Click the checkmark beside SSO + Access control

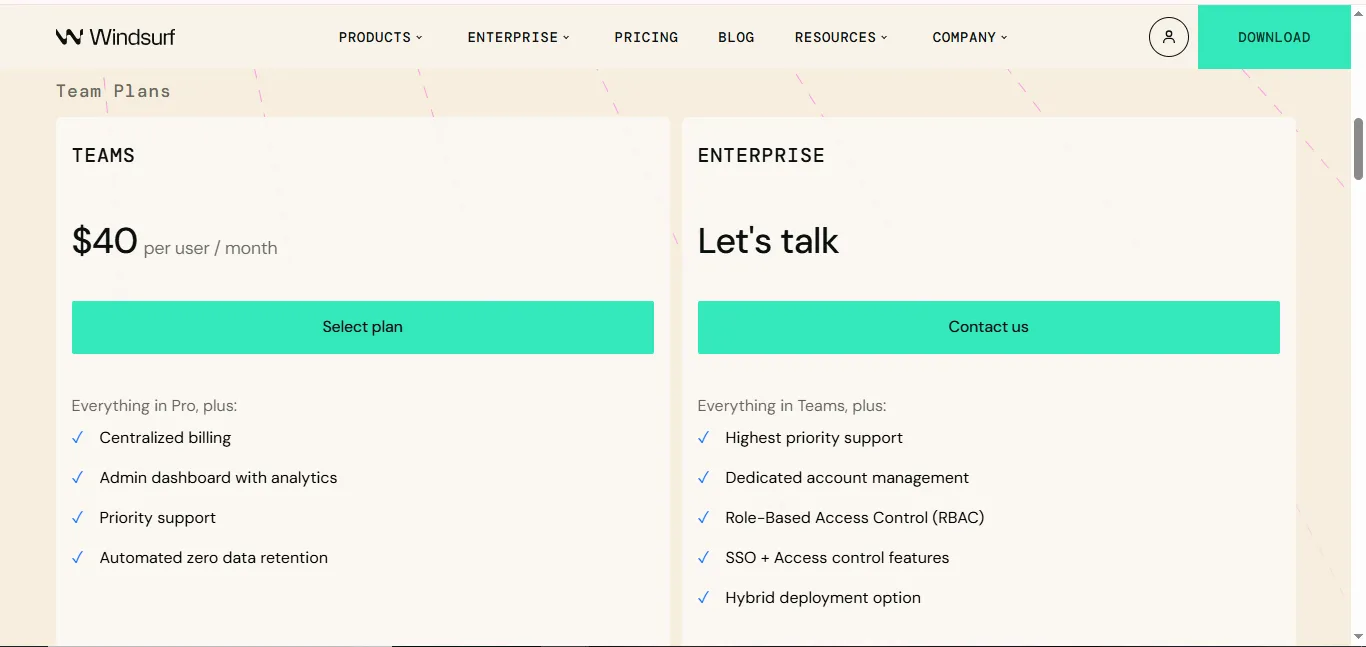(704, 558)
